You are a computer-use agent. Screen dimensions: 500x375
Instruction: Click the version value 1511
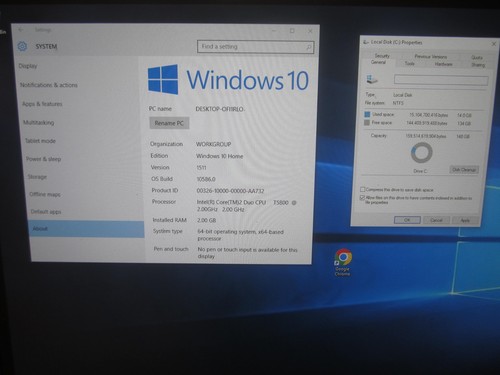[x=201, y=168]
